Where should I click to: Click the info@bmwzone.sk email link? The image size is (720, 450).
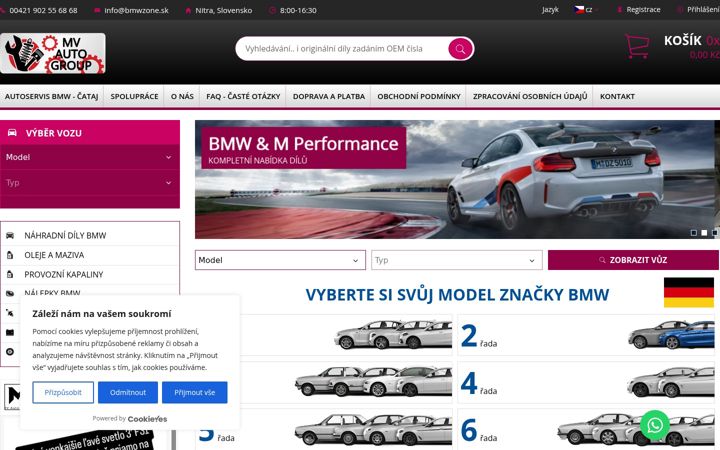136,10
